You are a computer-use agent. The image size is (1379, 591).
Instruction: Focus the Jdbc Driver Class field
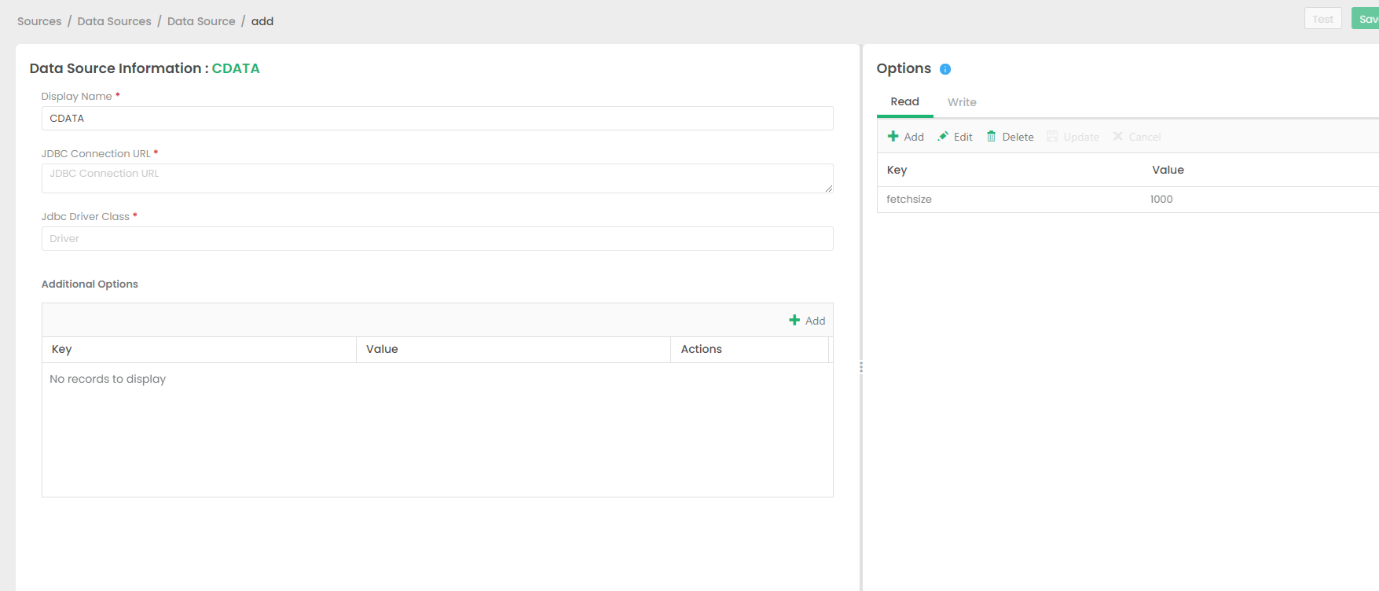tap(437, 238)
